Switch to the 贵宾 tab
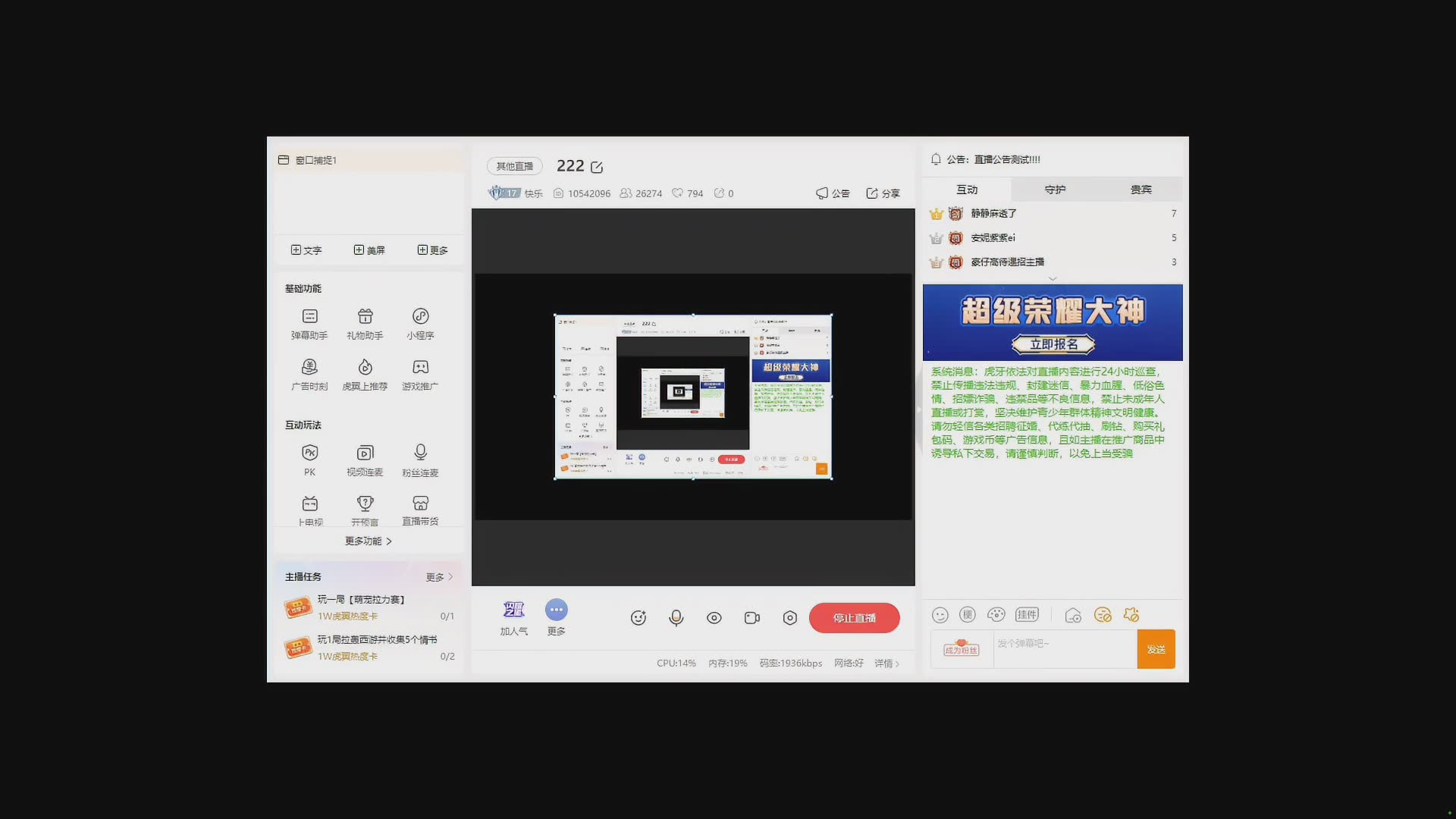This screenshot has width=1456, height=819. [1141, 190]
